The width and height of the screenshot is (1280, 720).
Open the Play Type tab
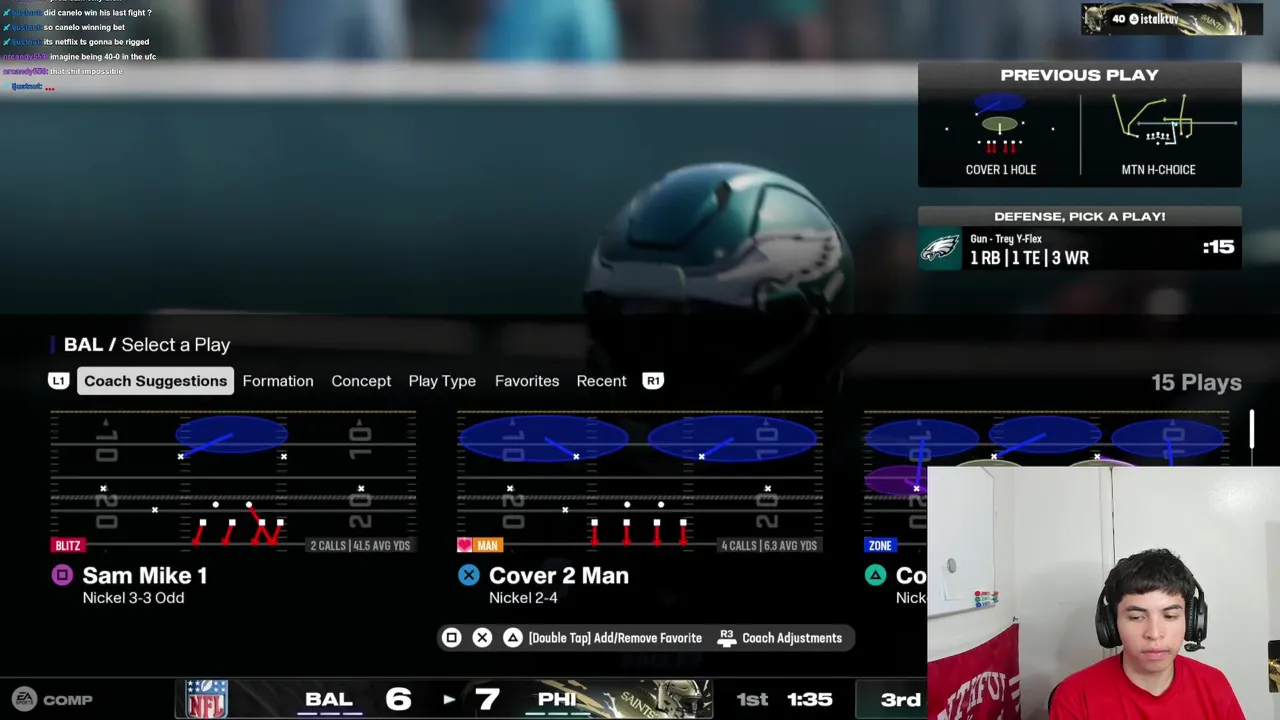442,381
